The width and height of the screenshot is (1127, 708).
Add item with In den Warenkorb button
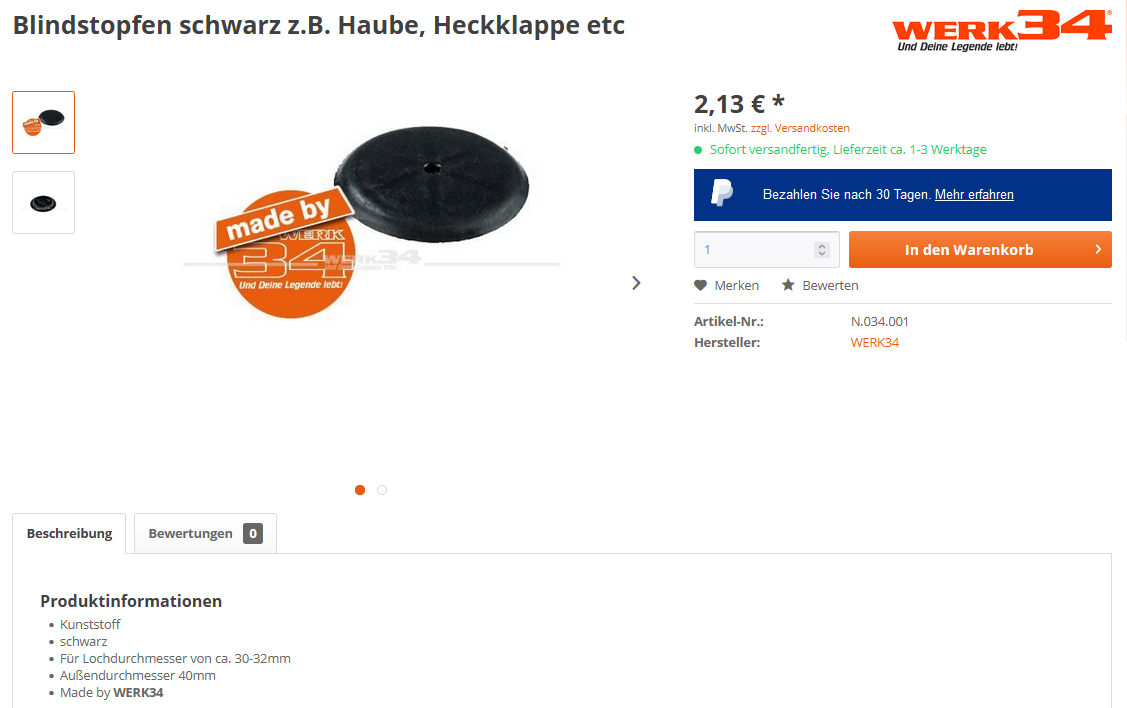click(980, 249)
